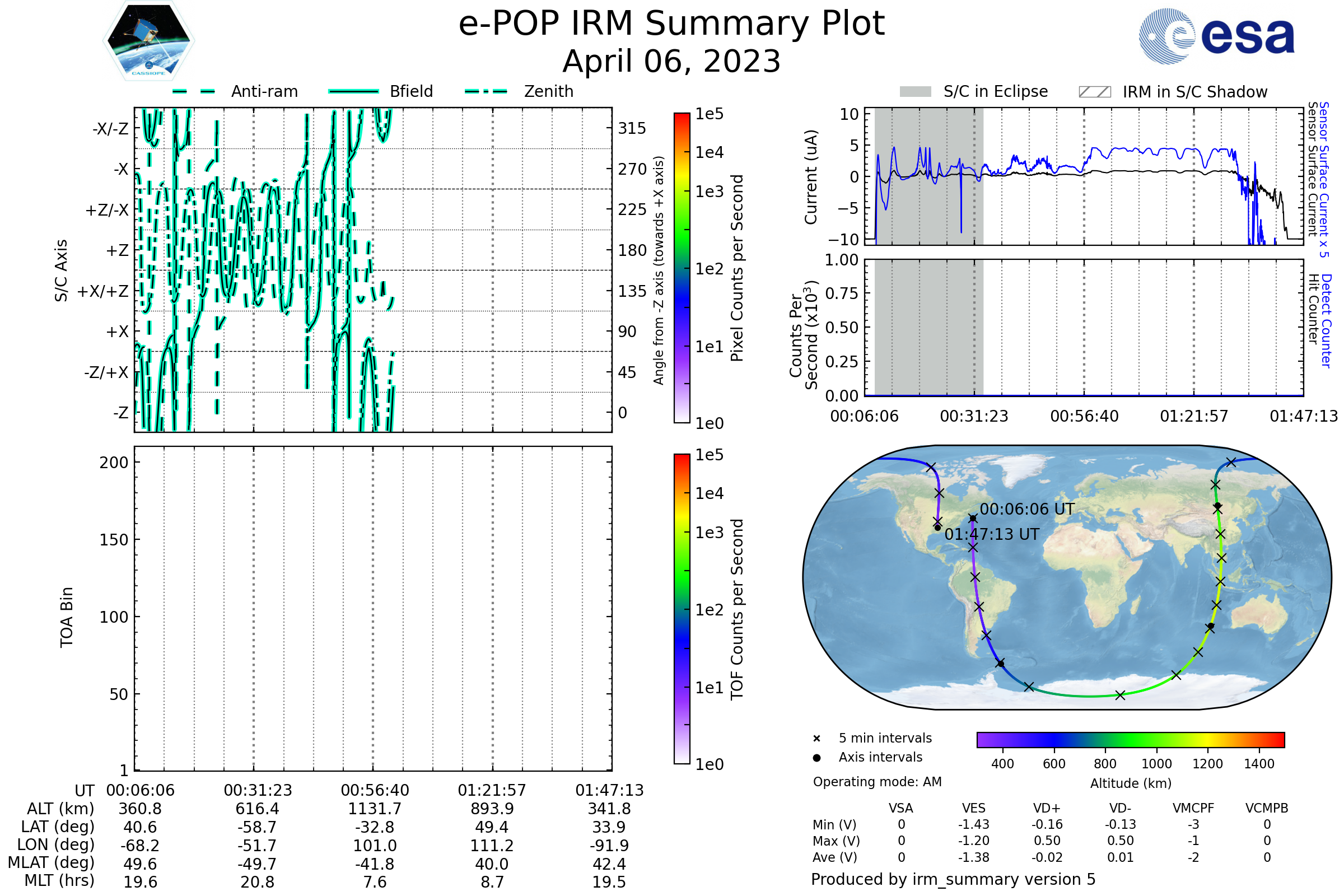Viewport: 1344px width, 896px height.
Task: Click the TOF Counts per Second colorbar
Action: coord(682,609)
